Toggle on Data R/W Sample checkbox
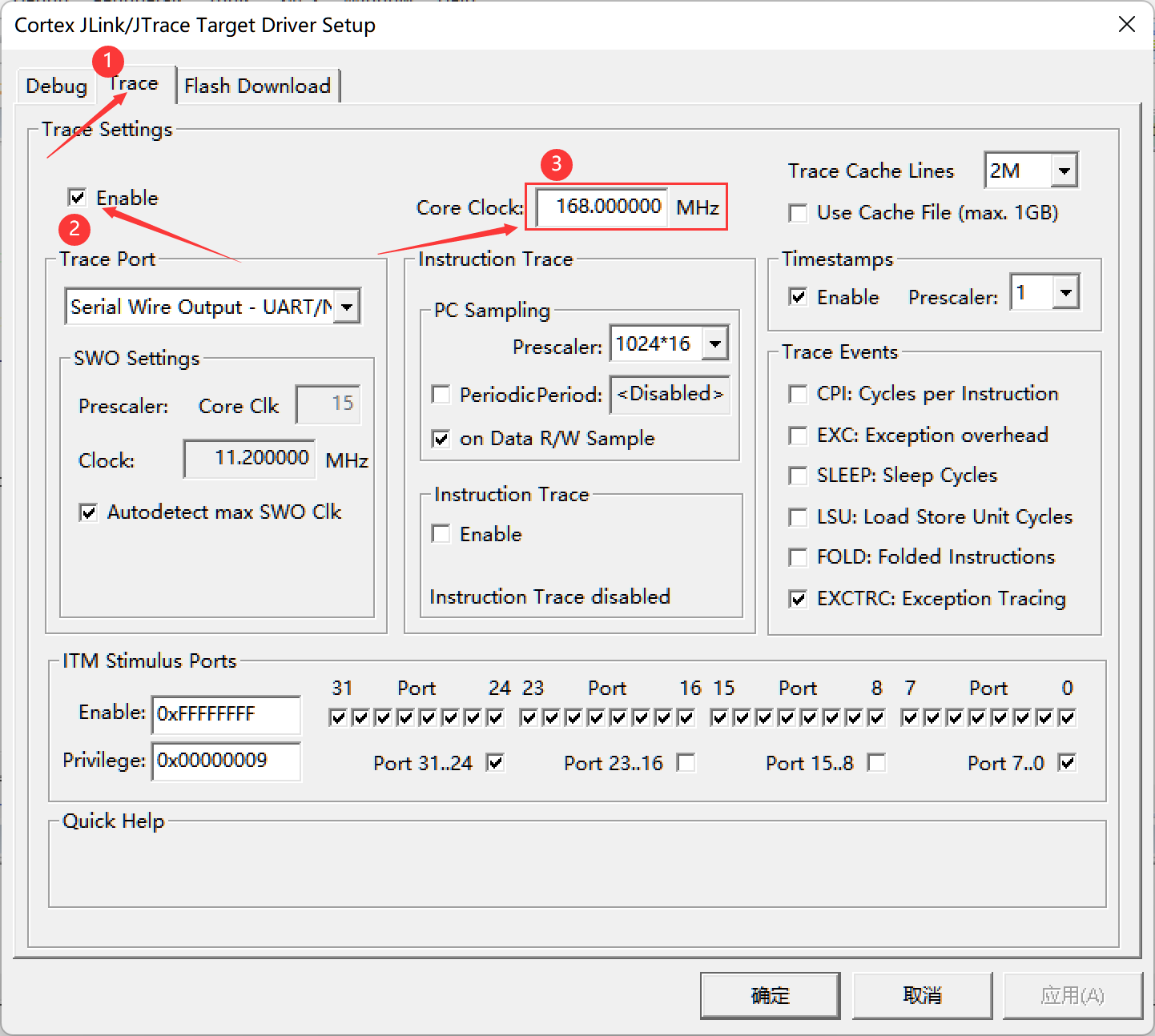 coord(441,439)
